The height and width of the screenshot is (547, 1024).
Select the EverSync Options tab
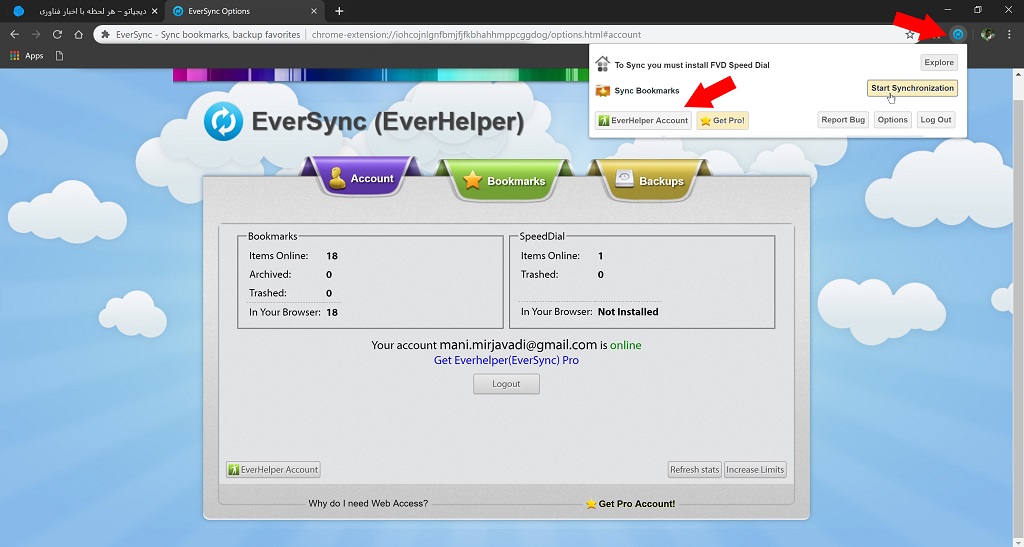pos(244,11)
